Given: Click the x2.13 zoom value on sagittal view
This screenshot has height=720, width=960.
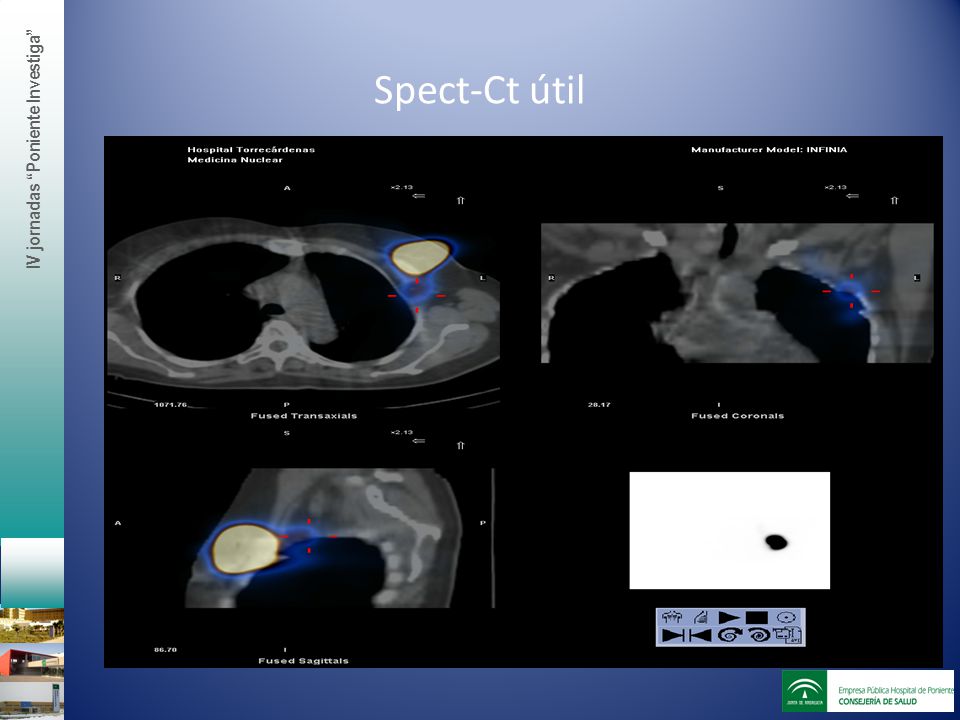Looking at the screenshot, I should pyautogui.click(x=402, y=432).
